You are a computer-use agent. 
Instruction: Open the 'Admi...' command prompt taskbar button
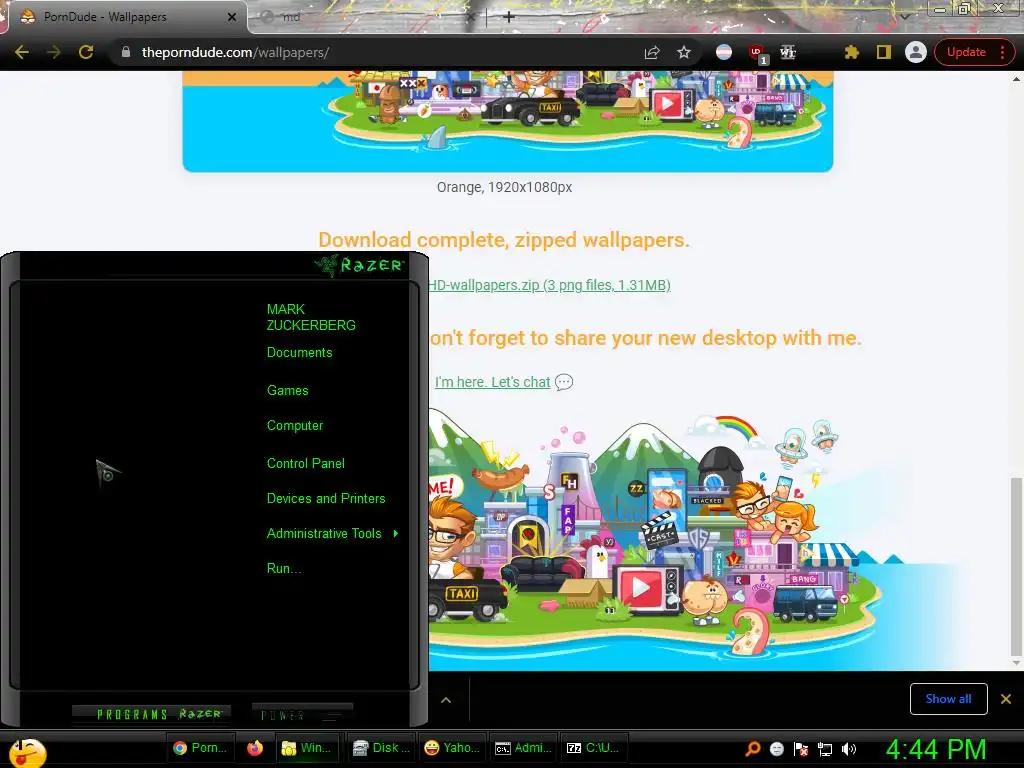click(523, 748)
